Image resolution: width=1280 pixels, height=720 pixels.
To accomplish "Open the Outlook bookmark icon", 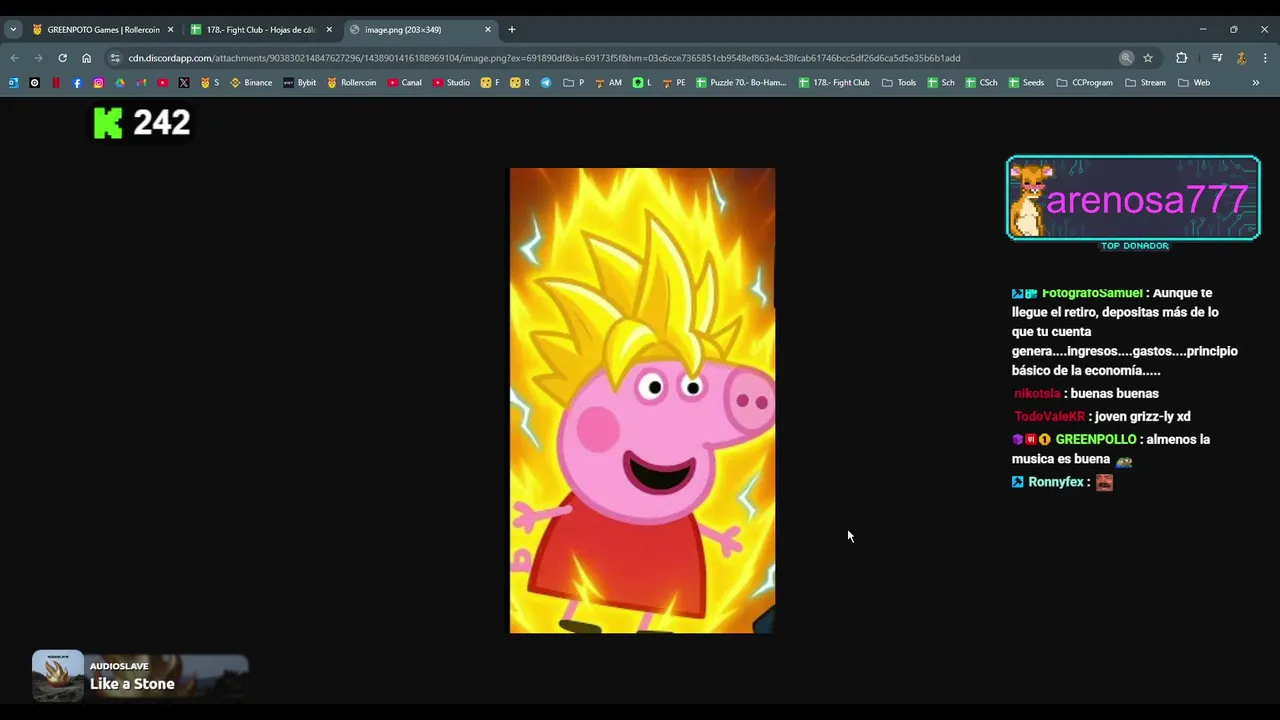I will 13,83.
